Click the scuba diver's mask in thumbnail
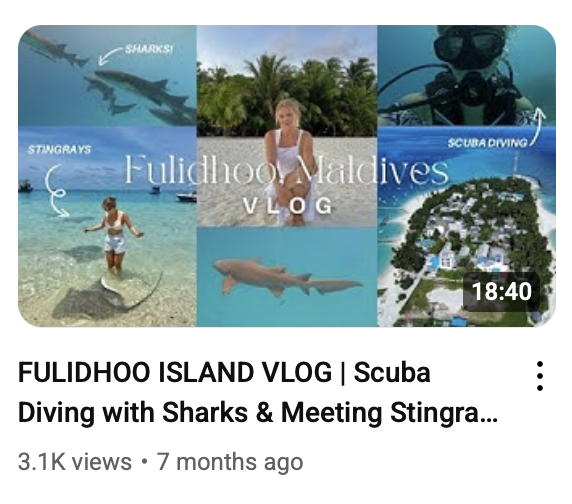 (468, 47)
